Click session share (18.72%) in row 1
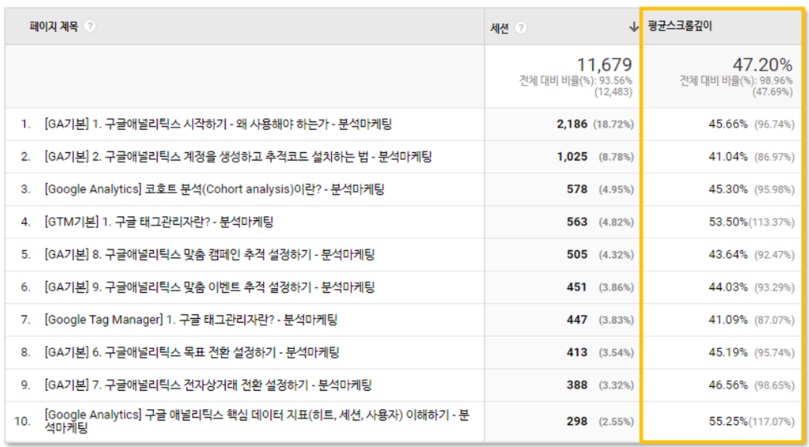Screen dimensions: 809x447 613,124
